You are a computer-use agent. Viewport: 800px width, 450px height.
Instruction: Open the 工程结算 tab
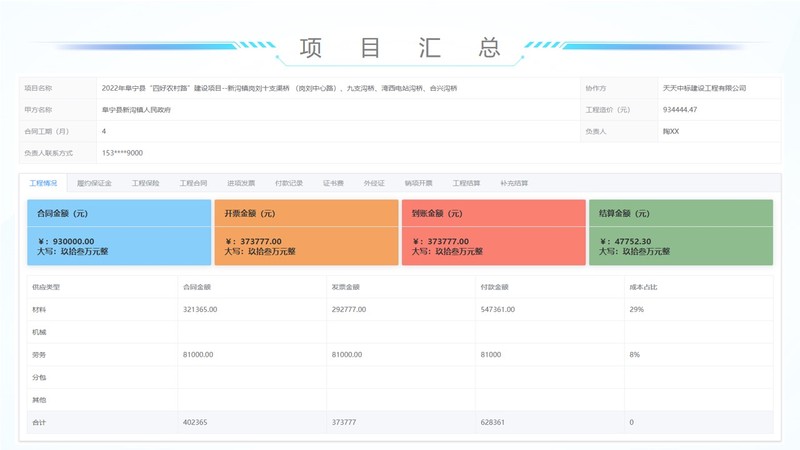pos(466,183)
